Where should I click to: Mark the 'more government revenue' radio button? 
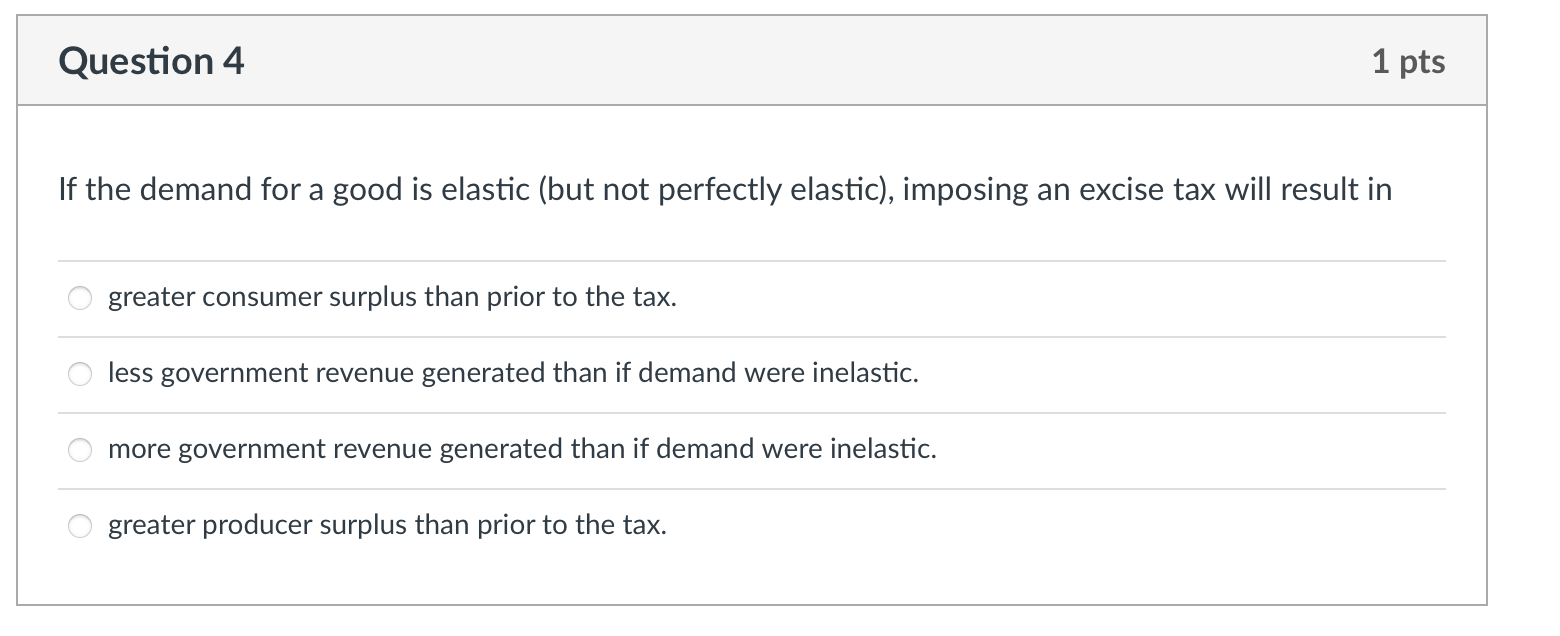pyautogui.click(x=80, y=450)
